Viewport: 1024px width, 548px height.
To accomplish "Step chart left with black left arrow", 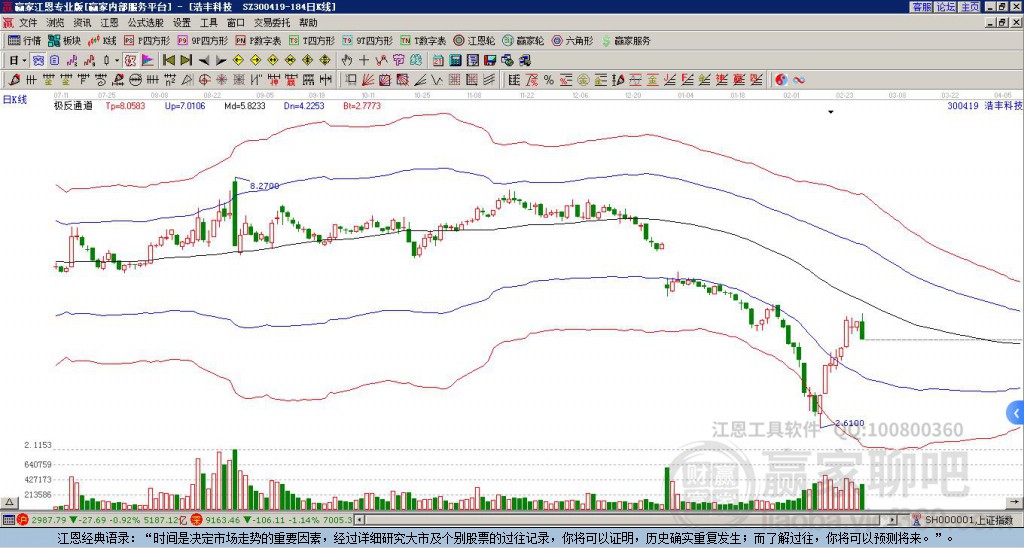I will coord(204,61).
